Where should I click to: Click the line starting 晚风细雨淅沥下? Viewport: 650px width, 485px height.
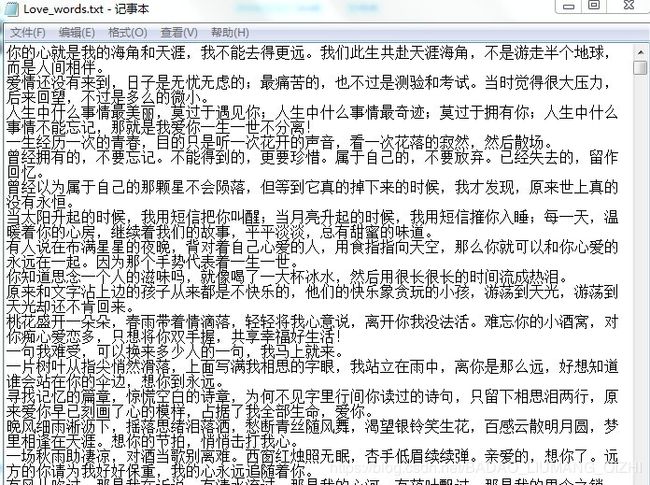(312, 427)
